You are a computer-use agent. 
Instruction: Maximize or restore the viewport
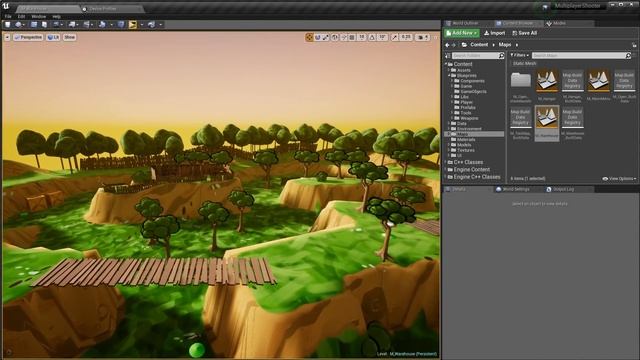click(x=435, y=37)
